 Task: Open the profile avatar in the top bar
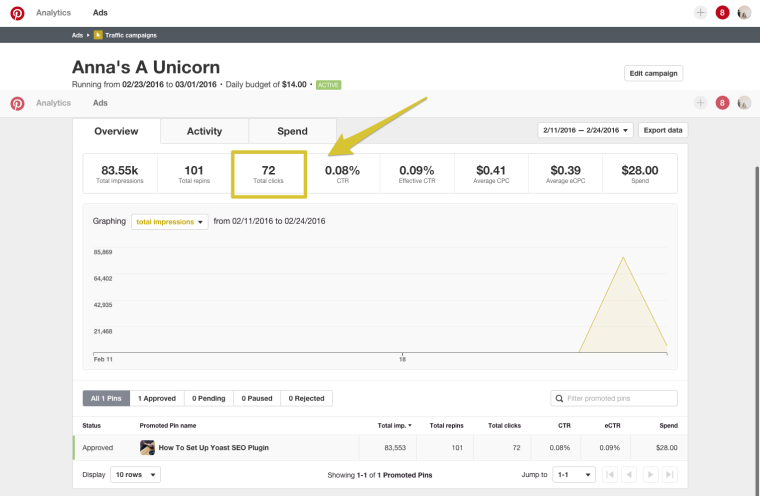tap(744, 13)
